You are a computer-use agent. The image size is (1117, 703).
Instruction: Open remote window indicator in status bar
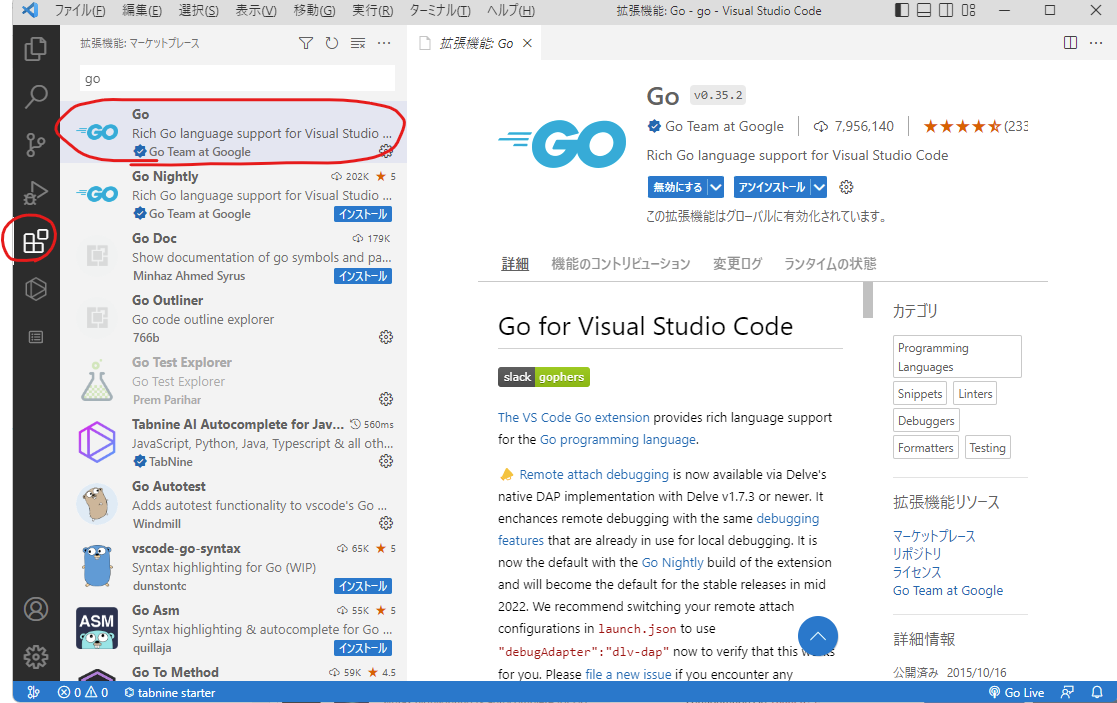(x=33, y=692)
